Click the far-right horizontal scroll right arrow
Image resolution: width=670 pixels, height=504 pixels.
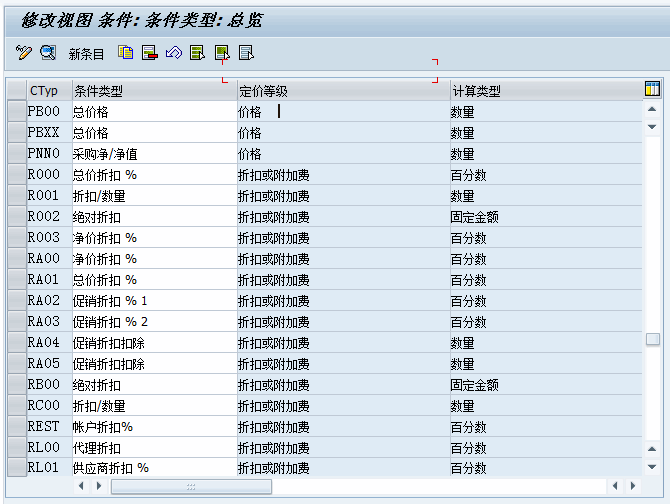coord(633,486)
